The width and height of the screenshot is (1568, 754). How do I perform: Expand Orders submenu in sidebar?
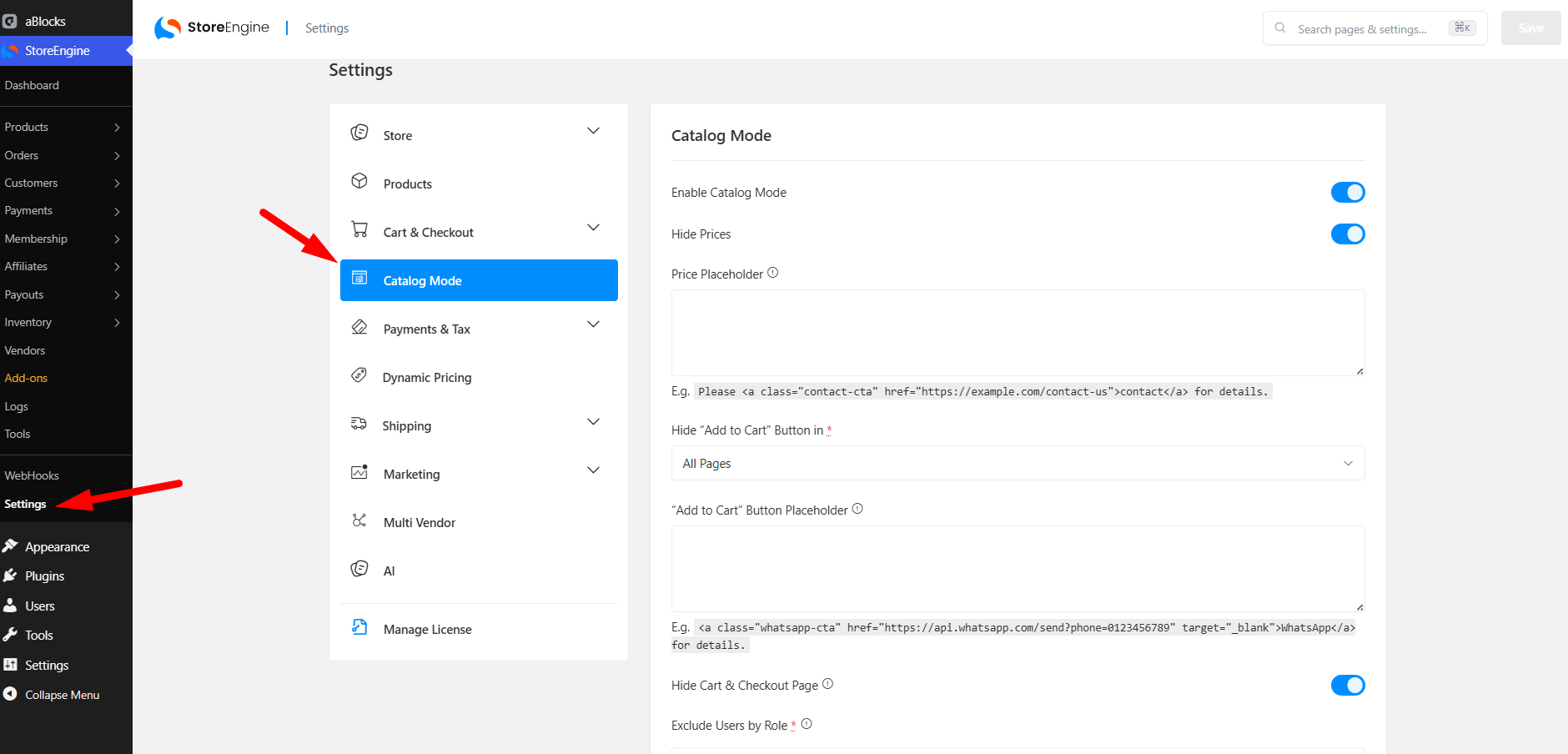click(x=117, y=156)
